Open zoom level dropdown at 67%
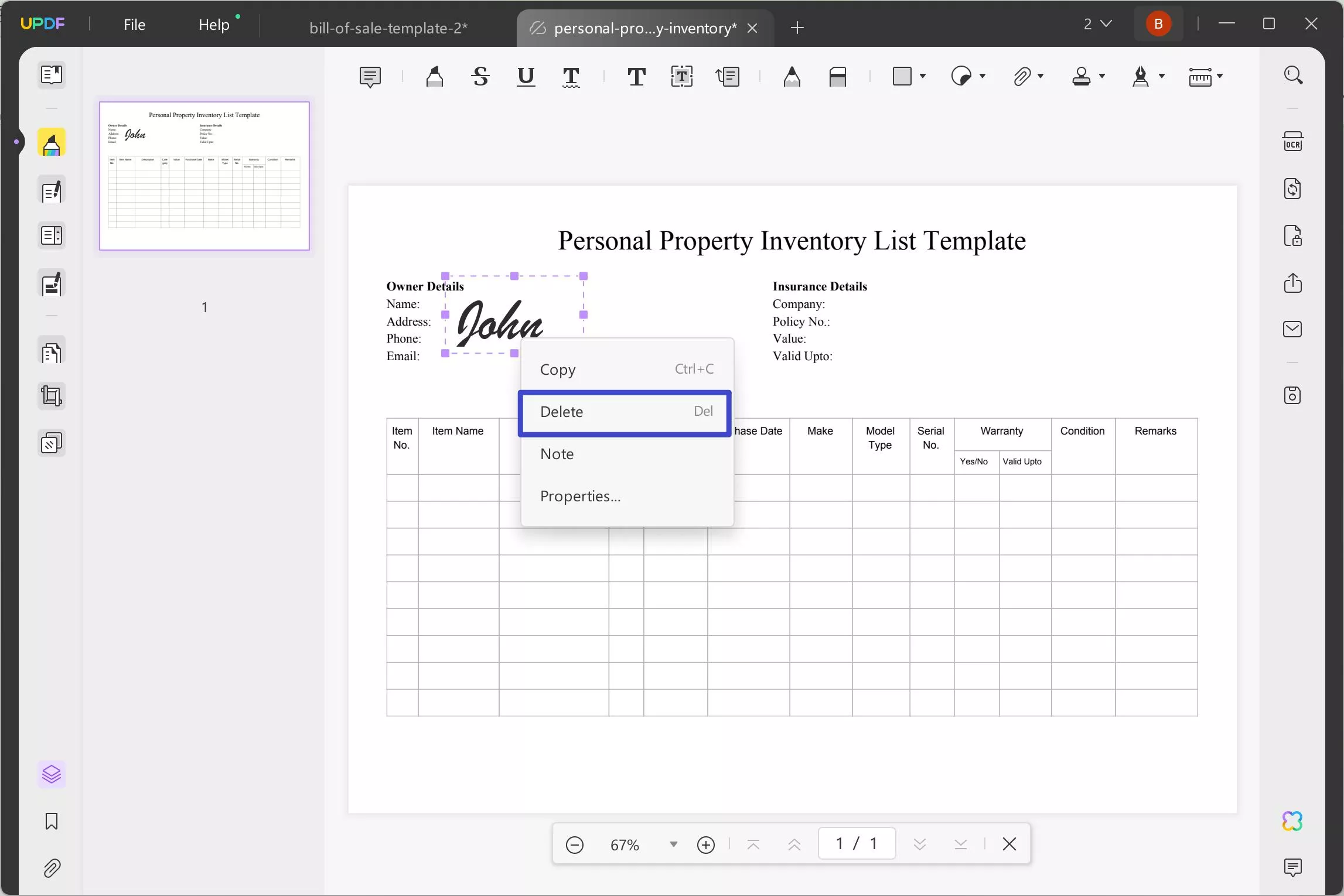Image resolution: width=1344 pixels, height=896 pixels. (674, 844)
